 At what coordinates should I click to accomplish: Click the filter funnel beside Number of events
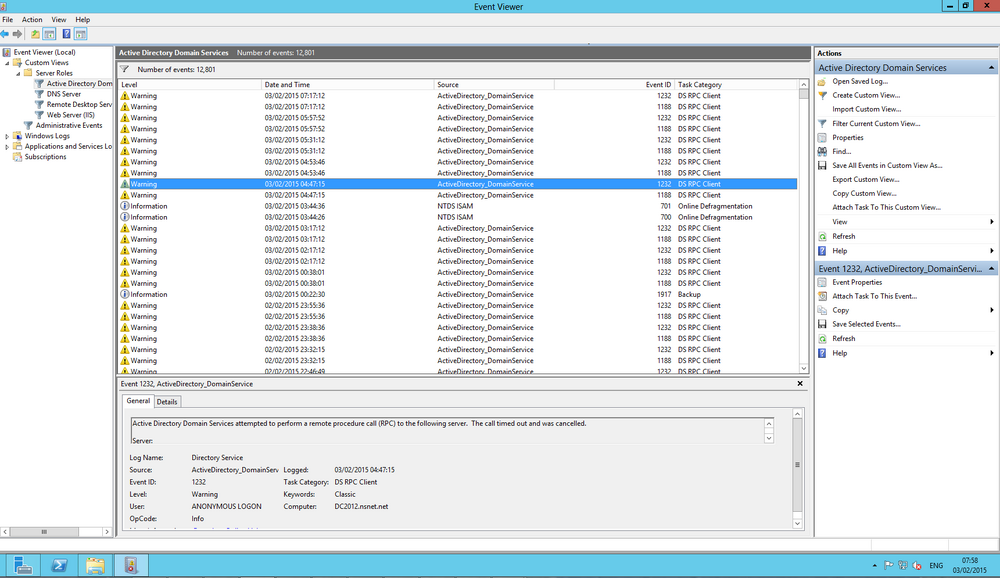124,70
